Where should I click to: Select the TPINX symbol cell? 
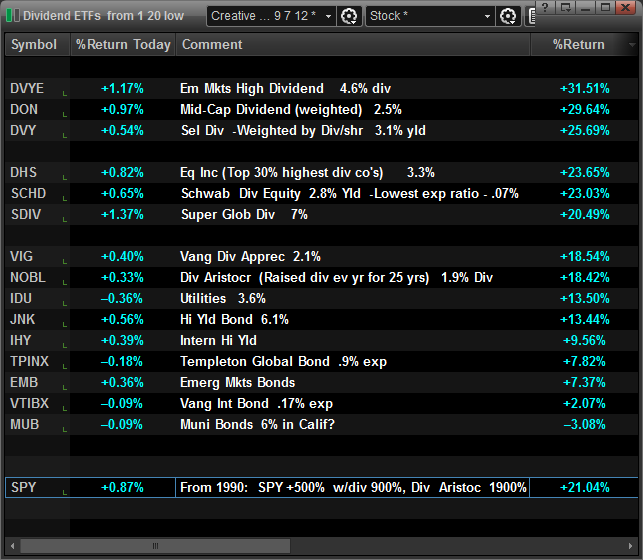[x=37, y=362]
